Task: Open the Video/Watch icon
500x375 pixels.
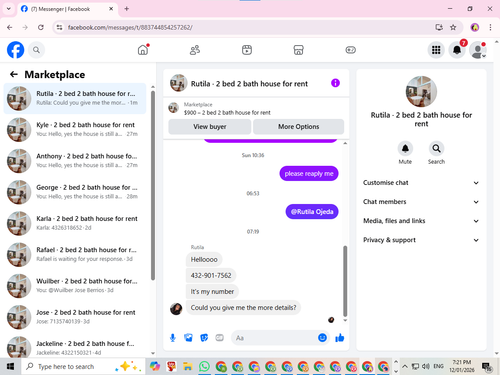Action: pos(247,50)
